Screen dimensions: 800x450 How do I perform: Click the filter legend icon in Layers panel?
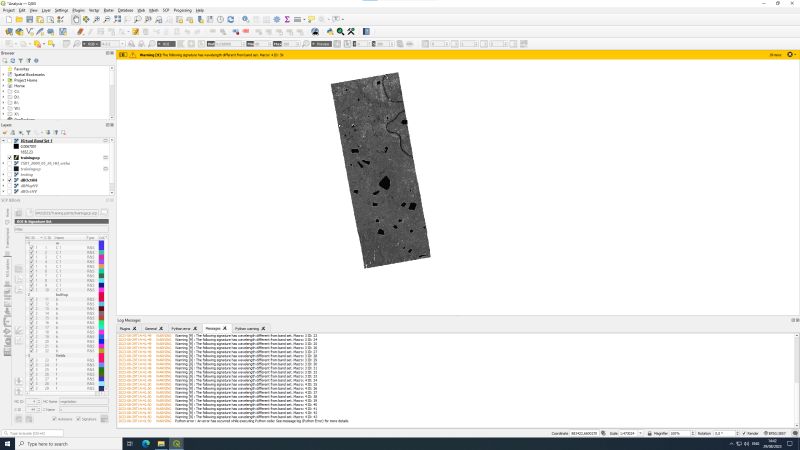point(29,133)
